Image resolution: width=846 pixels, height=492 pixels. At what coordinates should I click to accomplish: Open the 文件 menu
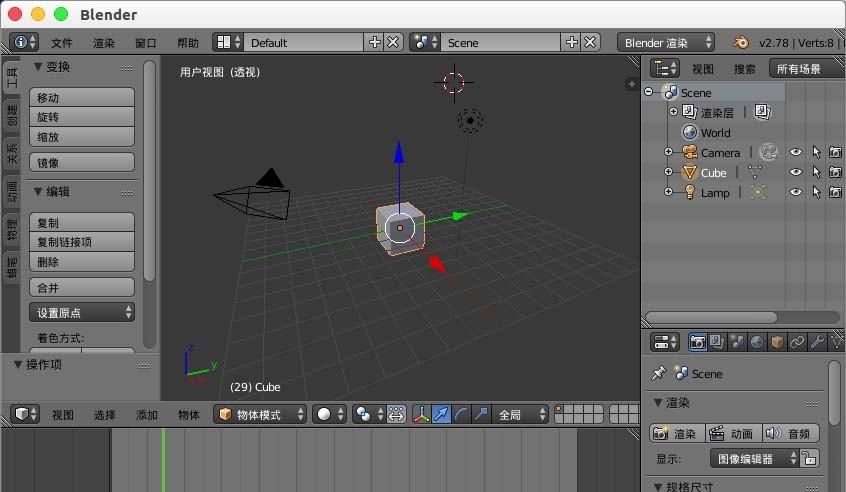62,43
